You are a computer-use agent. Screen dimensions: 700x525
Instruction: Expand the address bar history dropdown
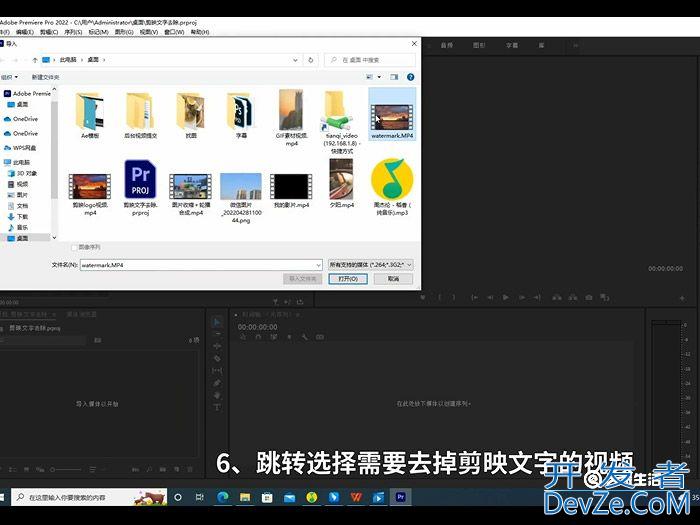pyautogui.click(x=295, y=60)
